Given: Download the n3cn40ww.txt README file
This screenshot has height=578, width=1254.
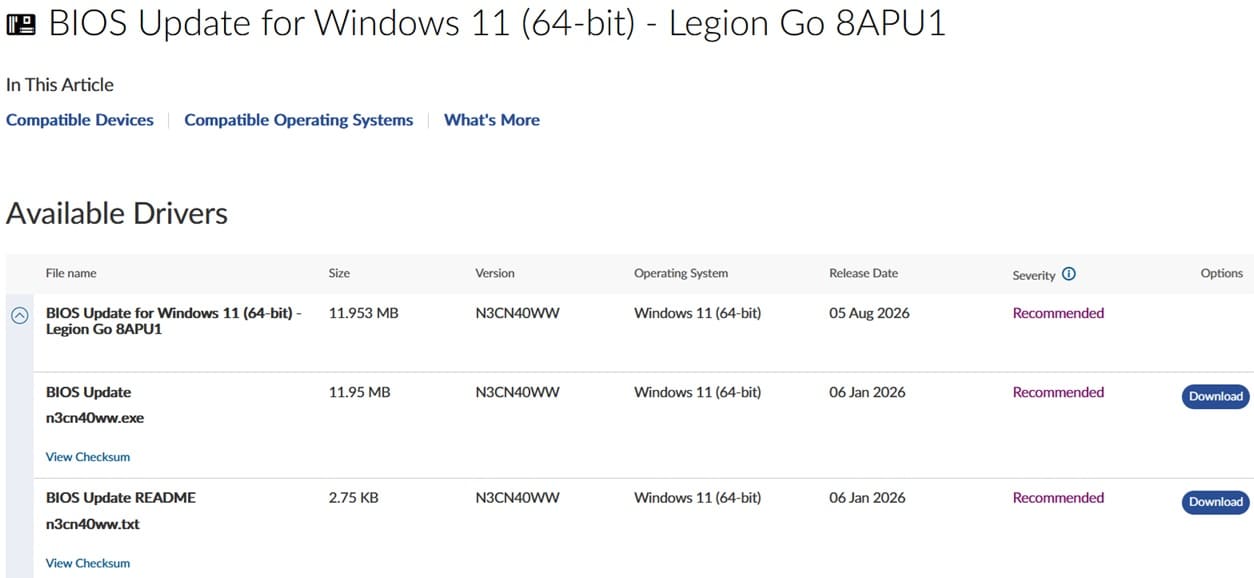Looking at the screenshot, I should pyautogui.click(x=1216, y=502).
